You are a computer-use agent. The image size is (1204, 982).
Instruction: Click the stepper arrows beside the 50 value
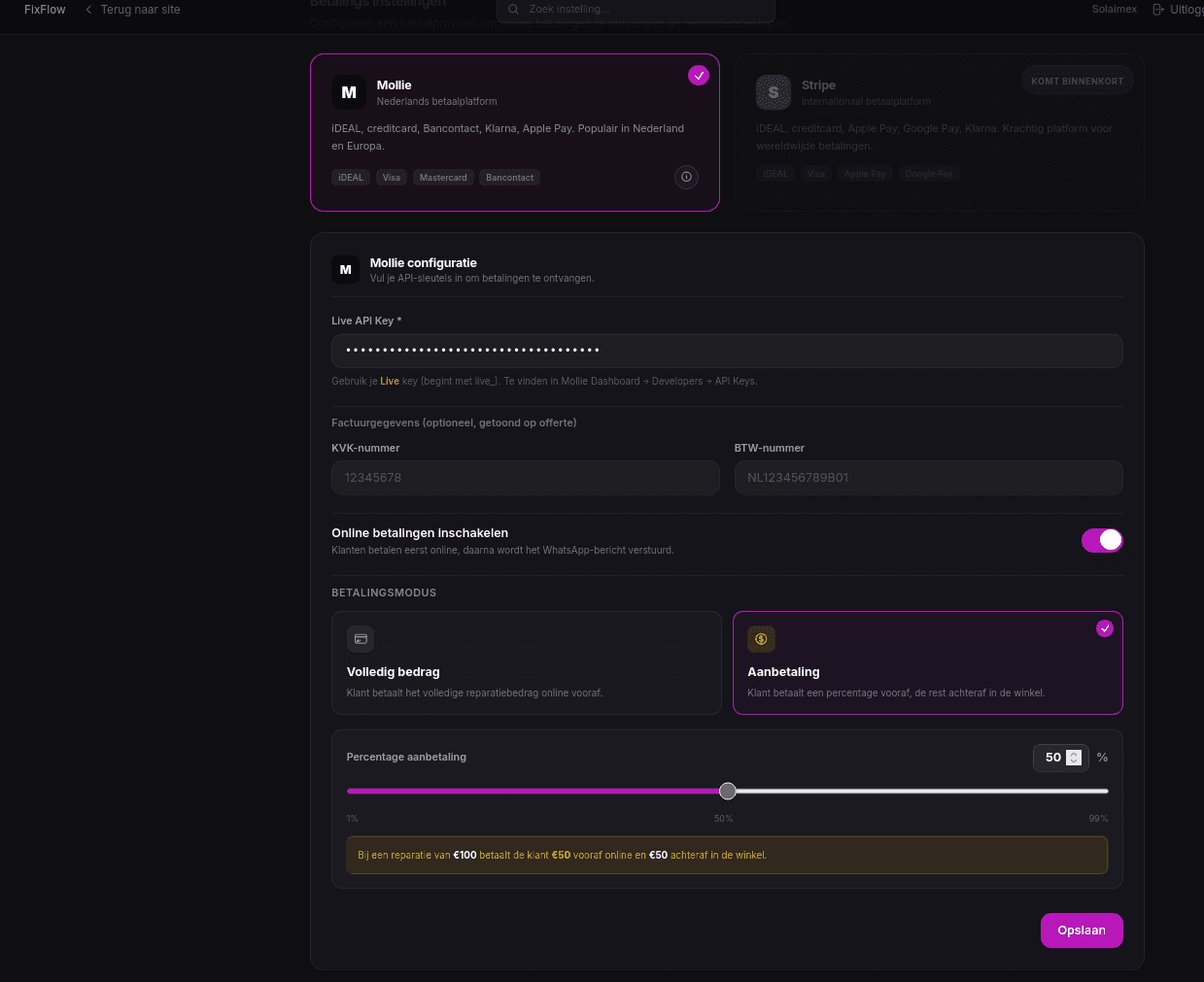click(x=1074, y=757)
